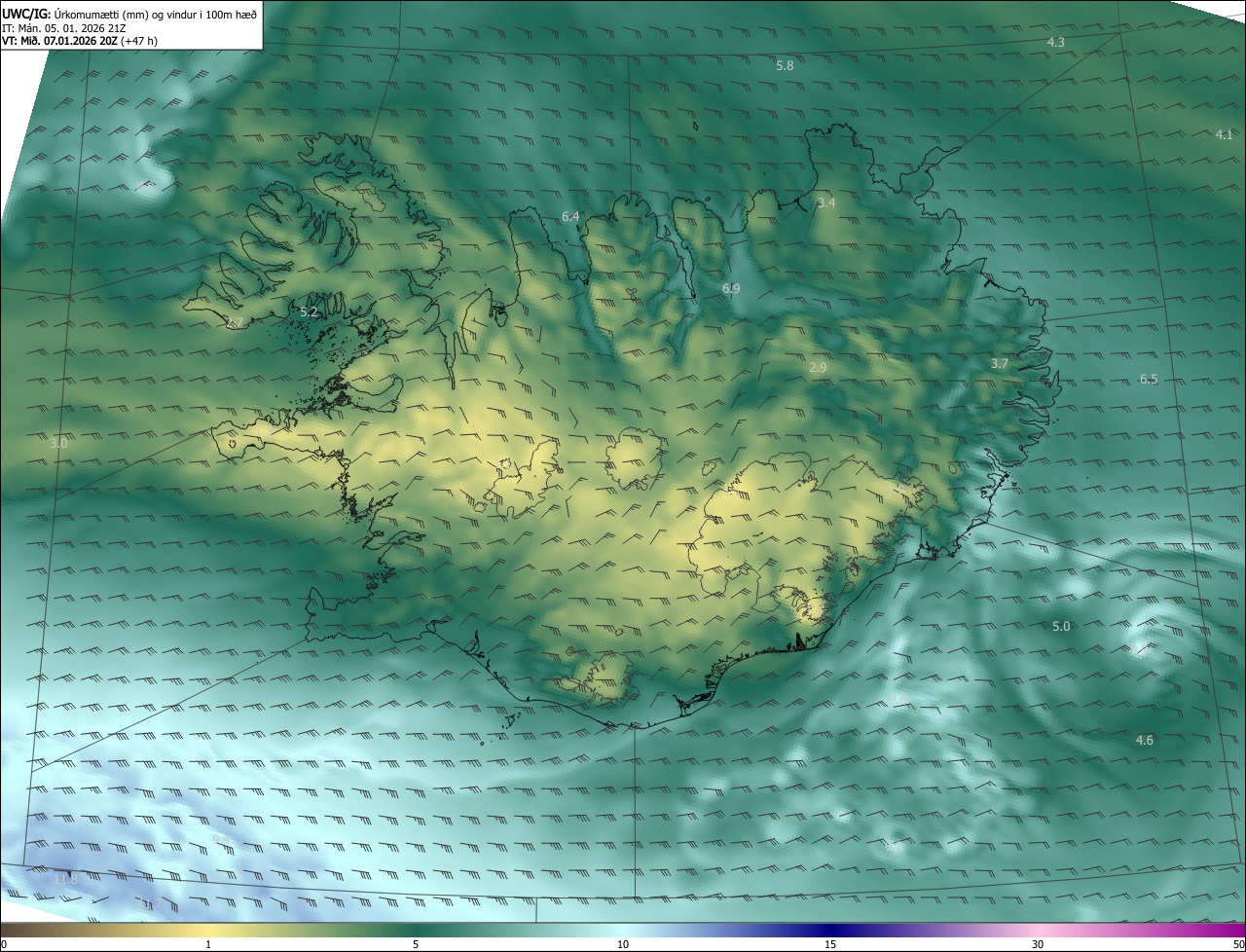Click the '2.7' value label on the map
This screenshot has height=952, width=1246.
235,323
